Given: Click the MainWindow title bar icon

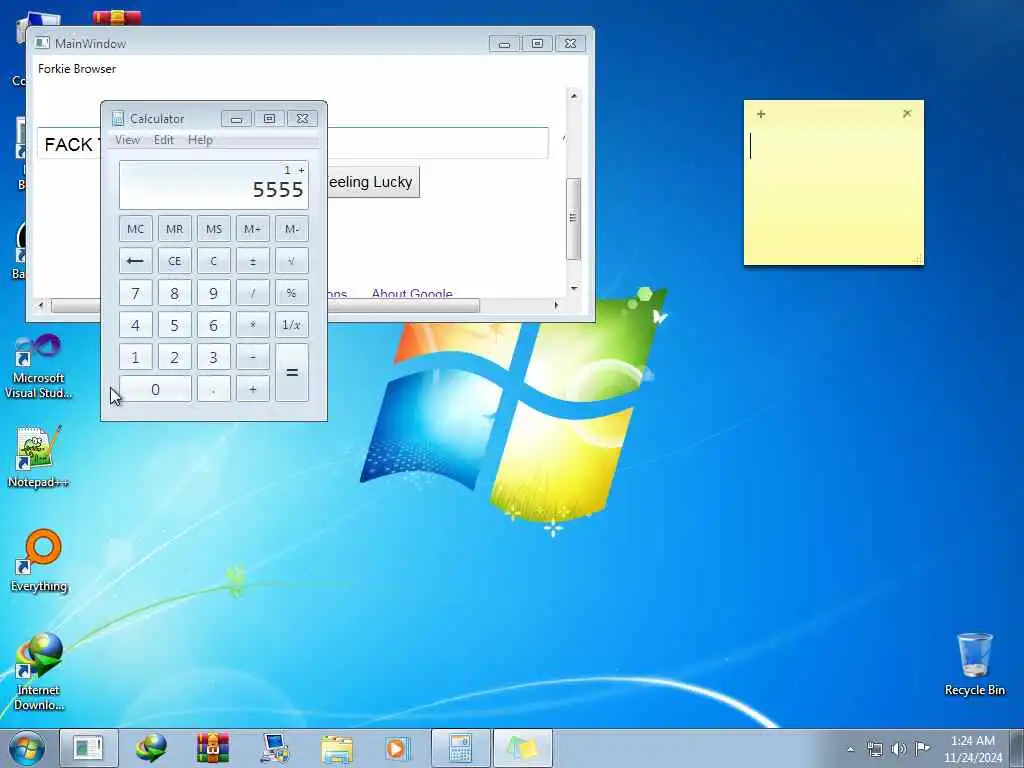Looking at the screenshot, I should coord(42,43).
